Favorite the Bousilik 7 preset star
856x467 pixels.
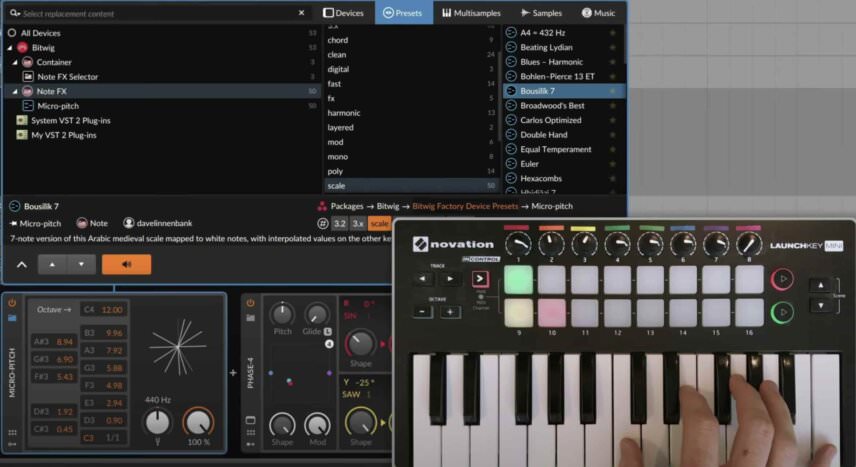[x=613, y=91]
